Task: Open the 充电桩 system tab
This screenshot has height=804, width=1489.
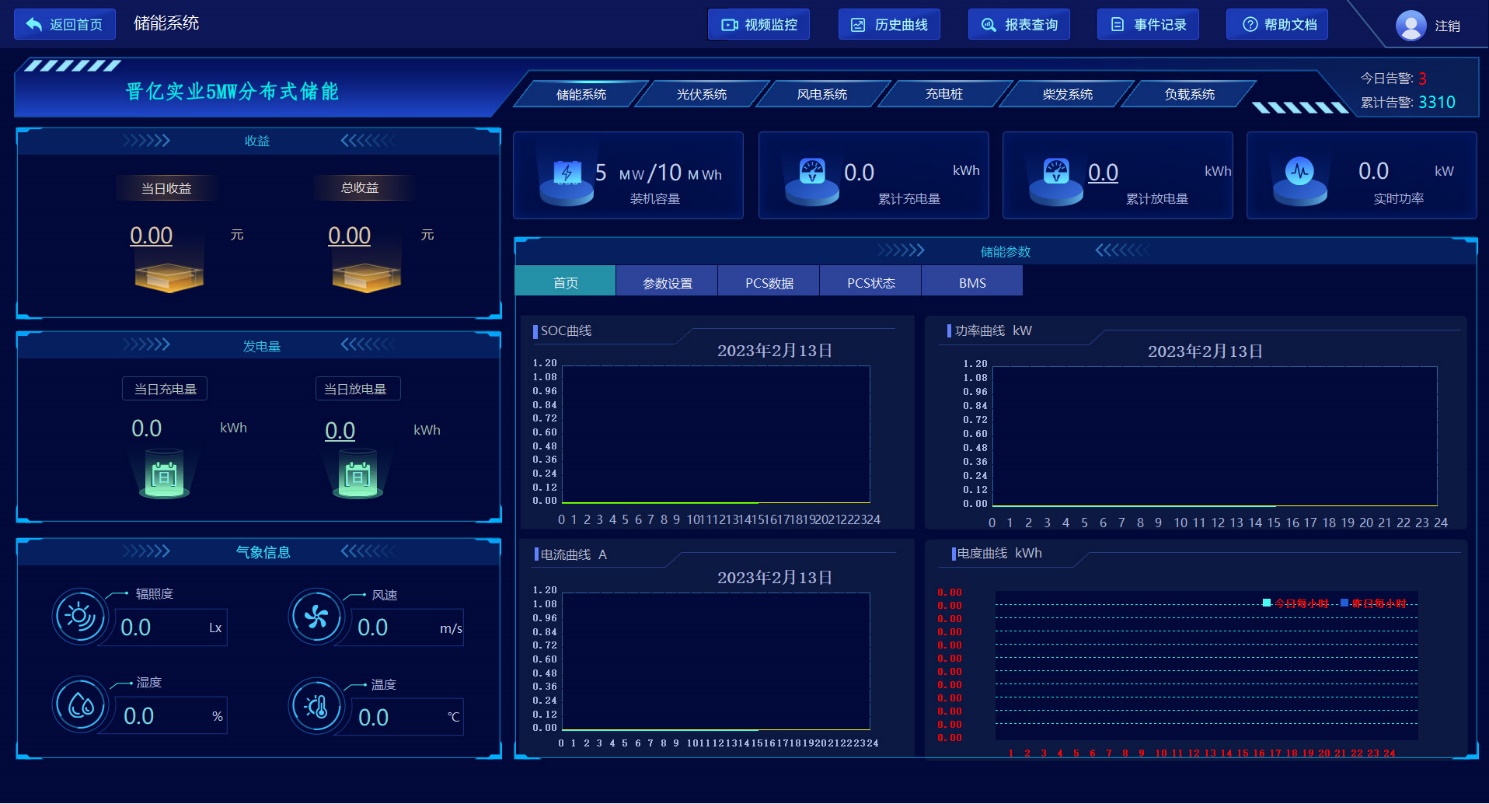Action: point(943,94)
